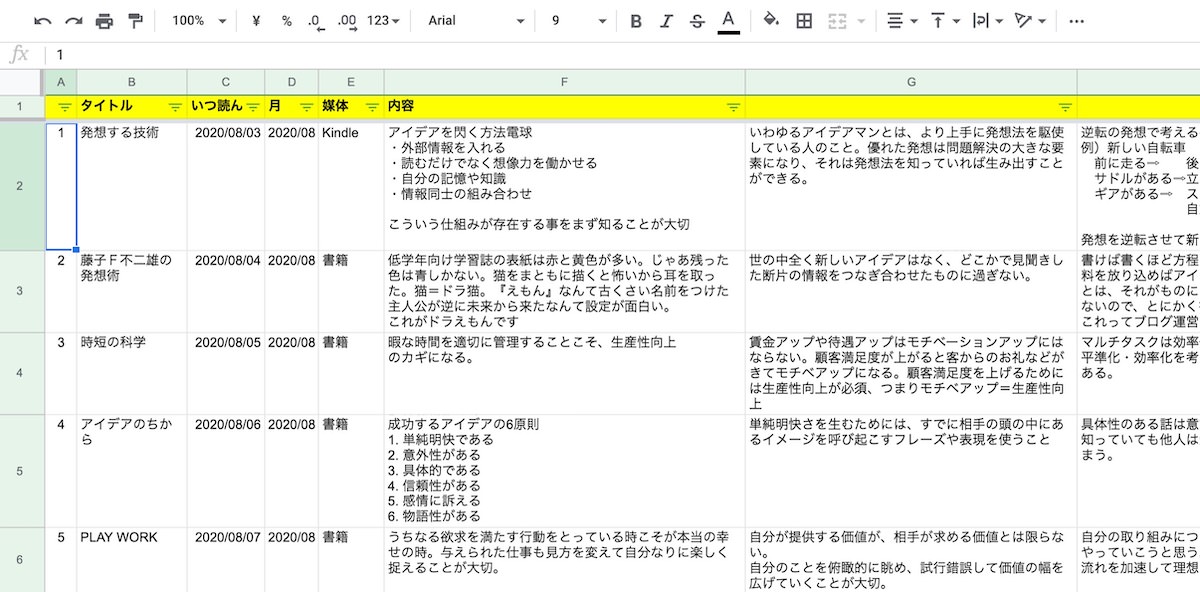Viewport: 1200px width, 592px height.
Task: Open filter for タイトル column
Action: [x=175, y=107]
